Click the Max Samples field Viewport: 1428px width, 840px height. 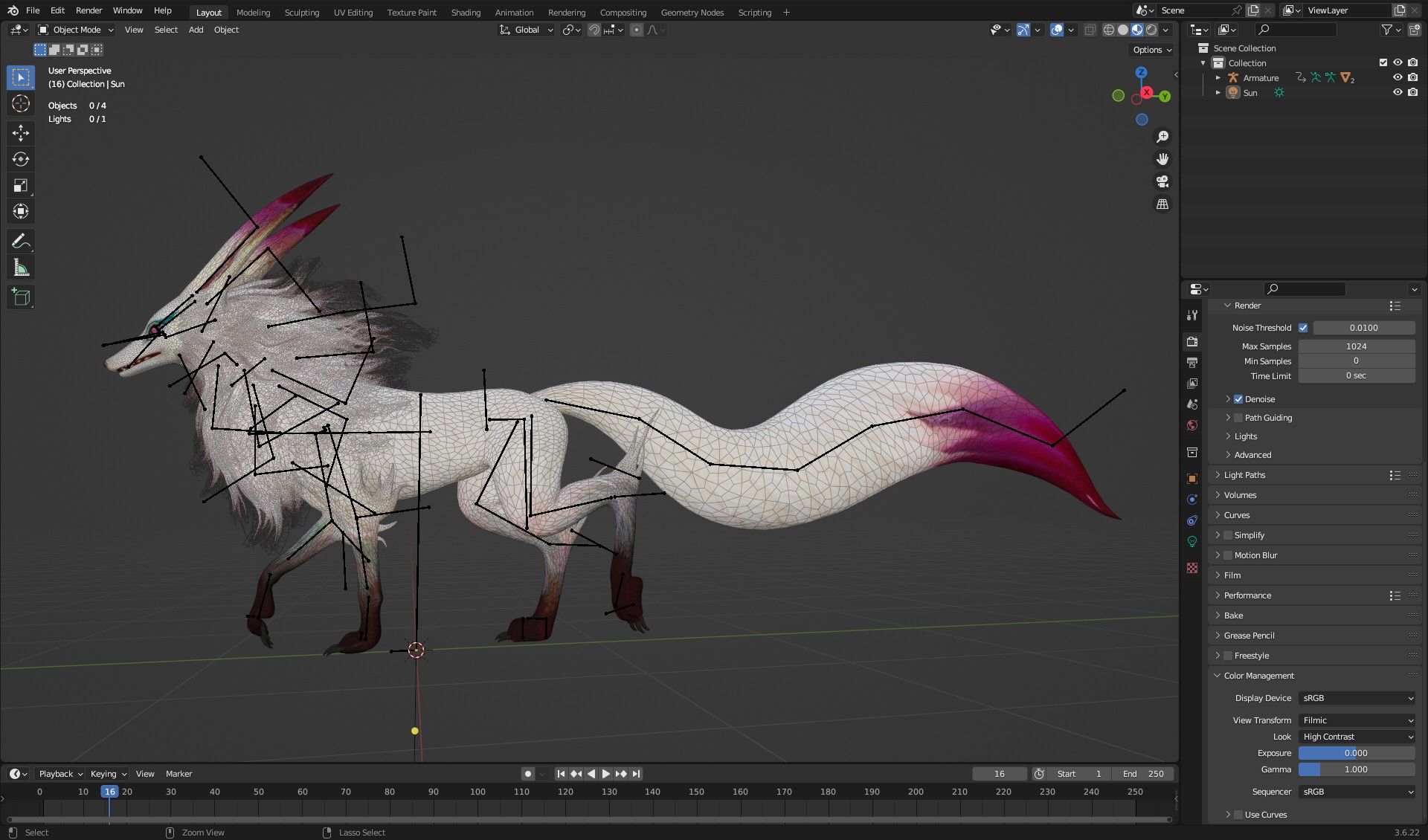pyautogui.click(x=1356, y=346)
